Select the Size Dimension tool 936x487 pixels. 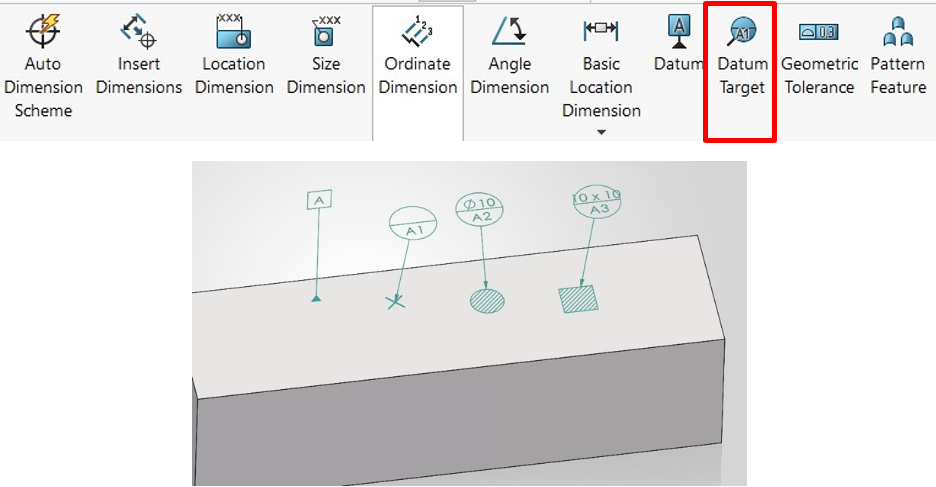[x=326, y=55]
